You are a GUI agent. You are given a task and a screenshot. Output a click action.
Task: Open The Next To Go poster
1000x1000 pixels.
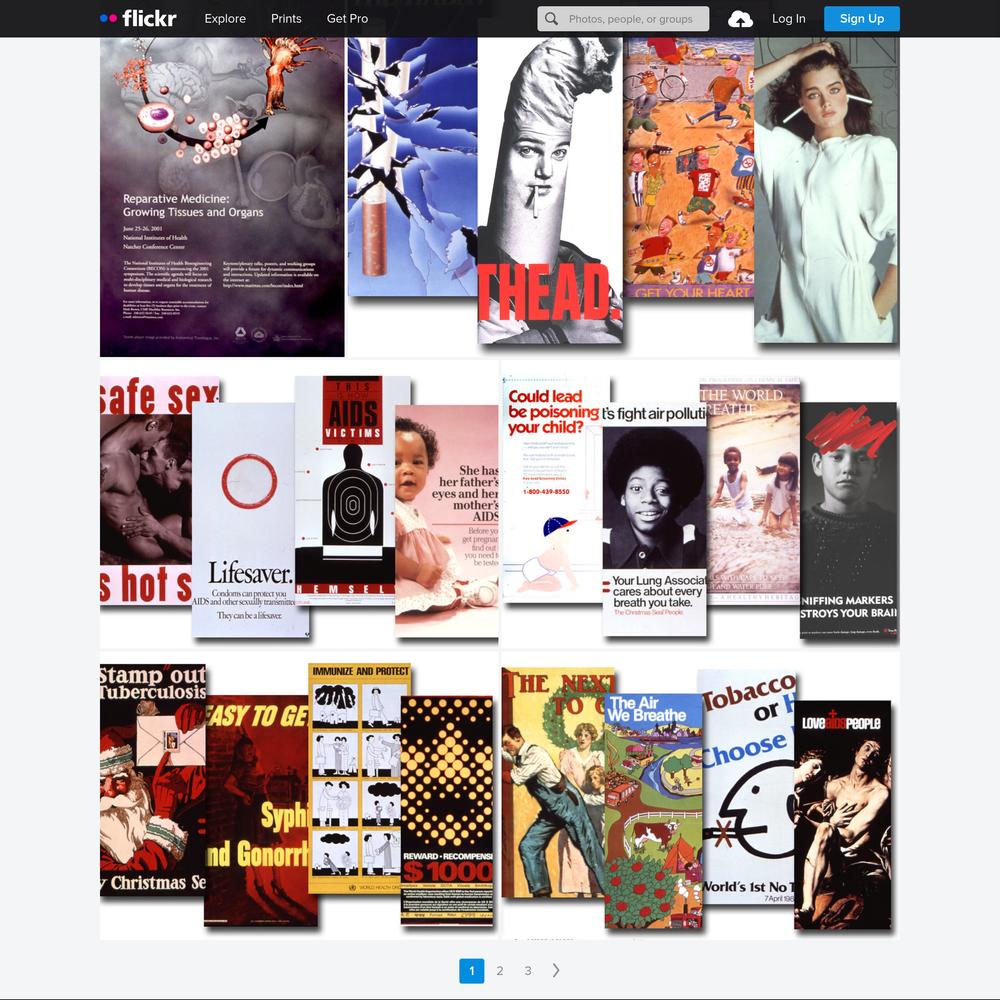pos(553,782)
